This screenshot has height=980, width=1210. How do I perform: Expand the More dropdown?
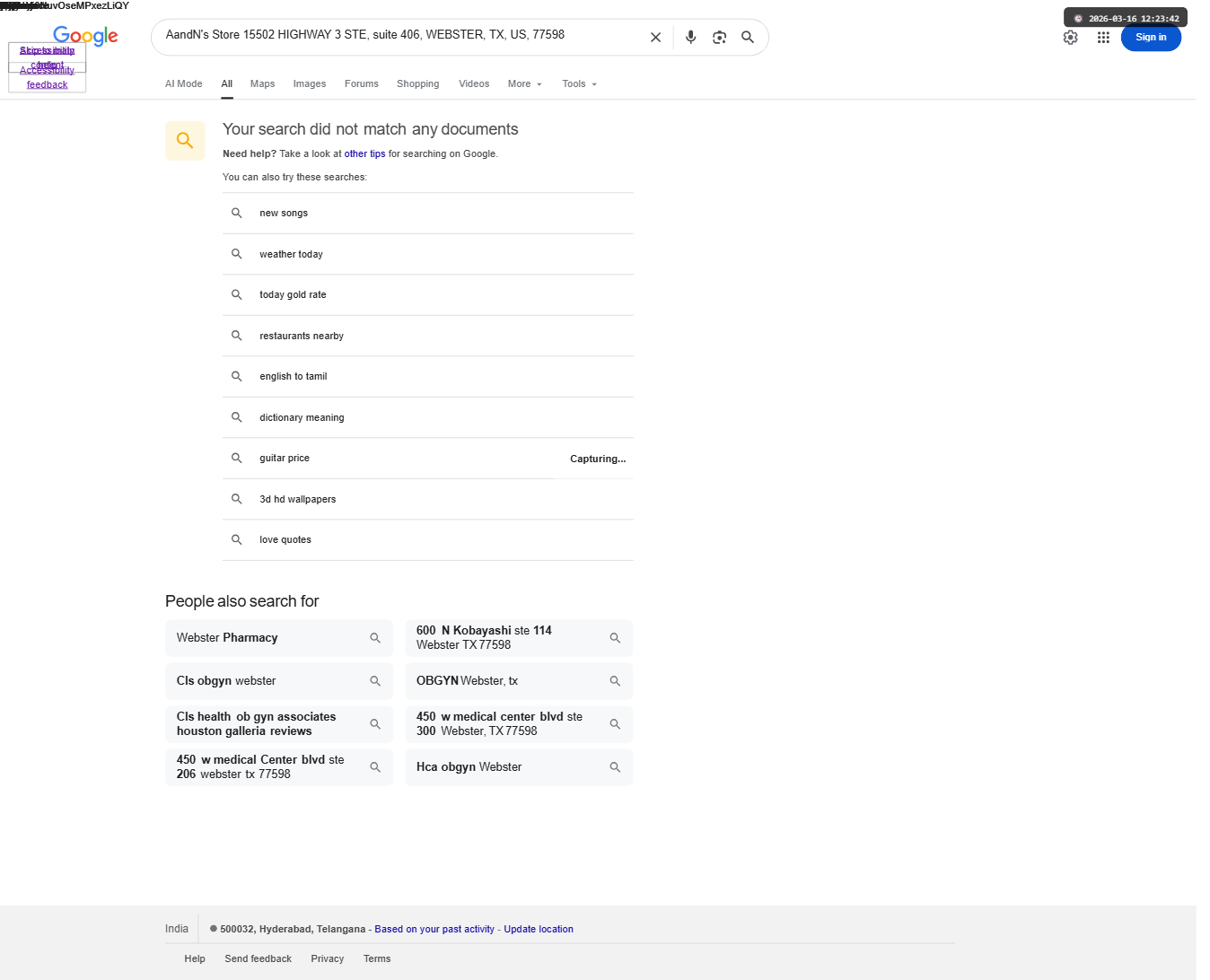tap(525, 84)
